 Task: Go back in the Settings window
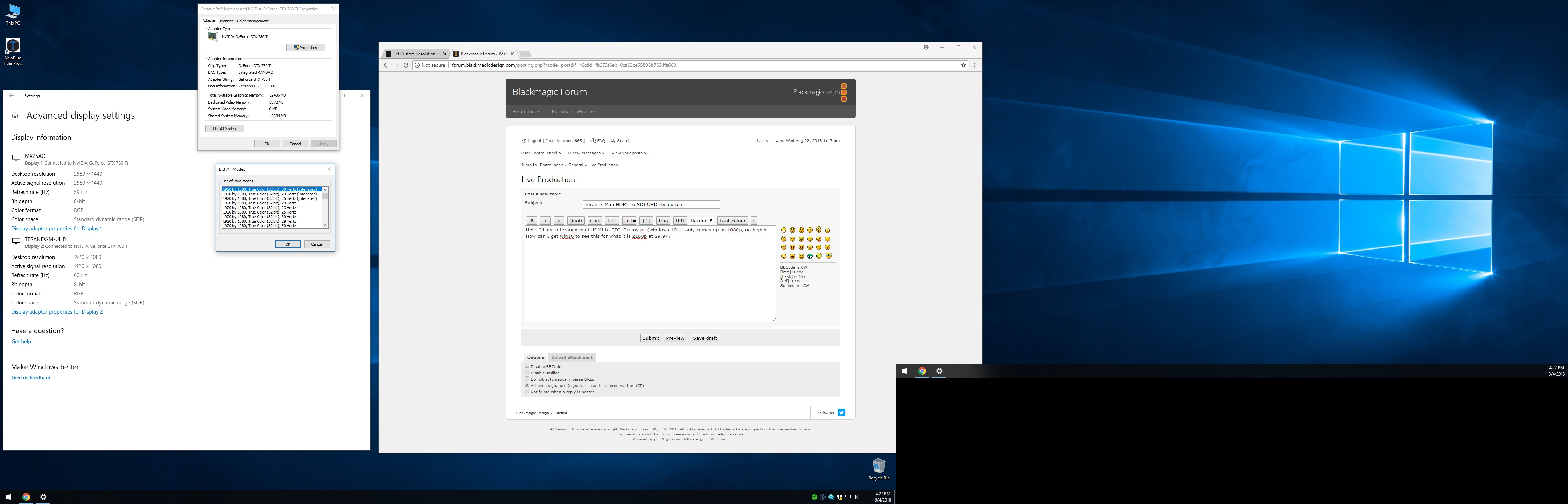(x=12, y=96)
